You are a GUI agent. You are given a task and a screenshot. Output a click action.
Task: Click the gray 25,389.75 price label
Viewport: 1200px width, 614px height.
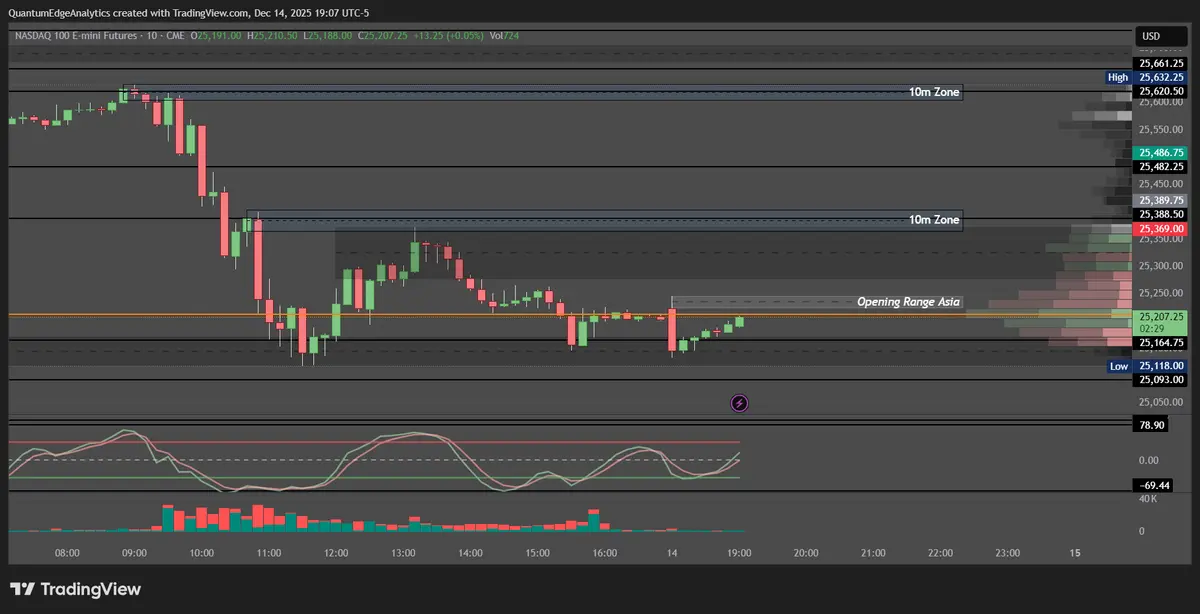coord(1161,200)
